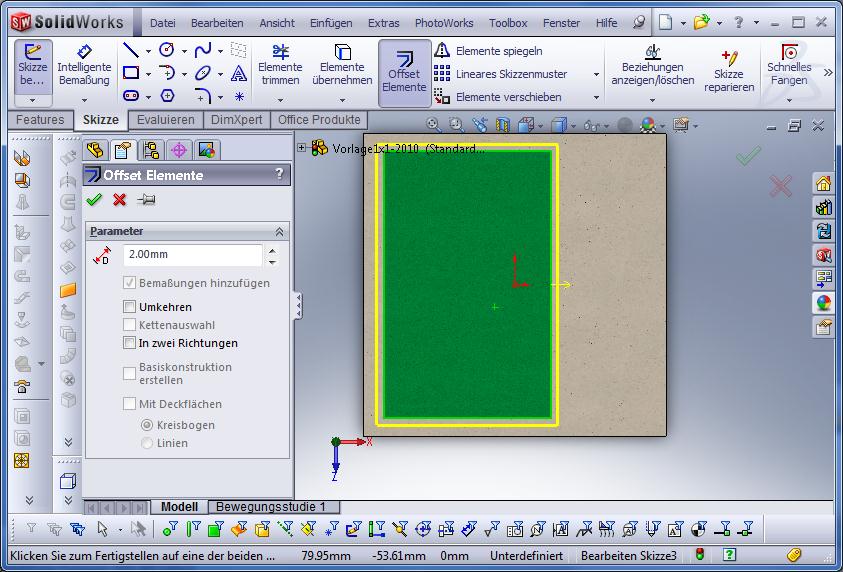Check In zwei Richtungen option
The image size is (843, 572).
(x=129, y=343)
